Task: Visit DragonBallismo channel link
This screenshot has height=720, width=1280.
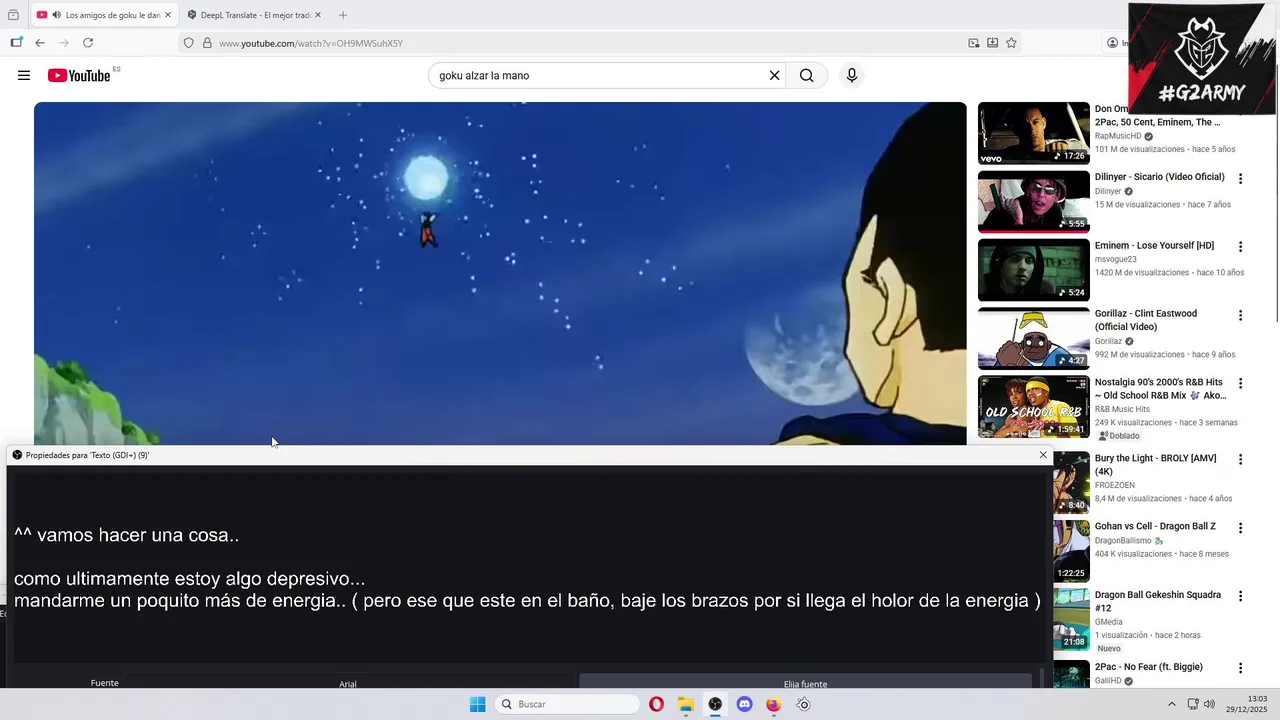Action: click(1123, 541)
